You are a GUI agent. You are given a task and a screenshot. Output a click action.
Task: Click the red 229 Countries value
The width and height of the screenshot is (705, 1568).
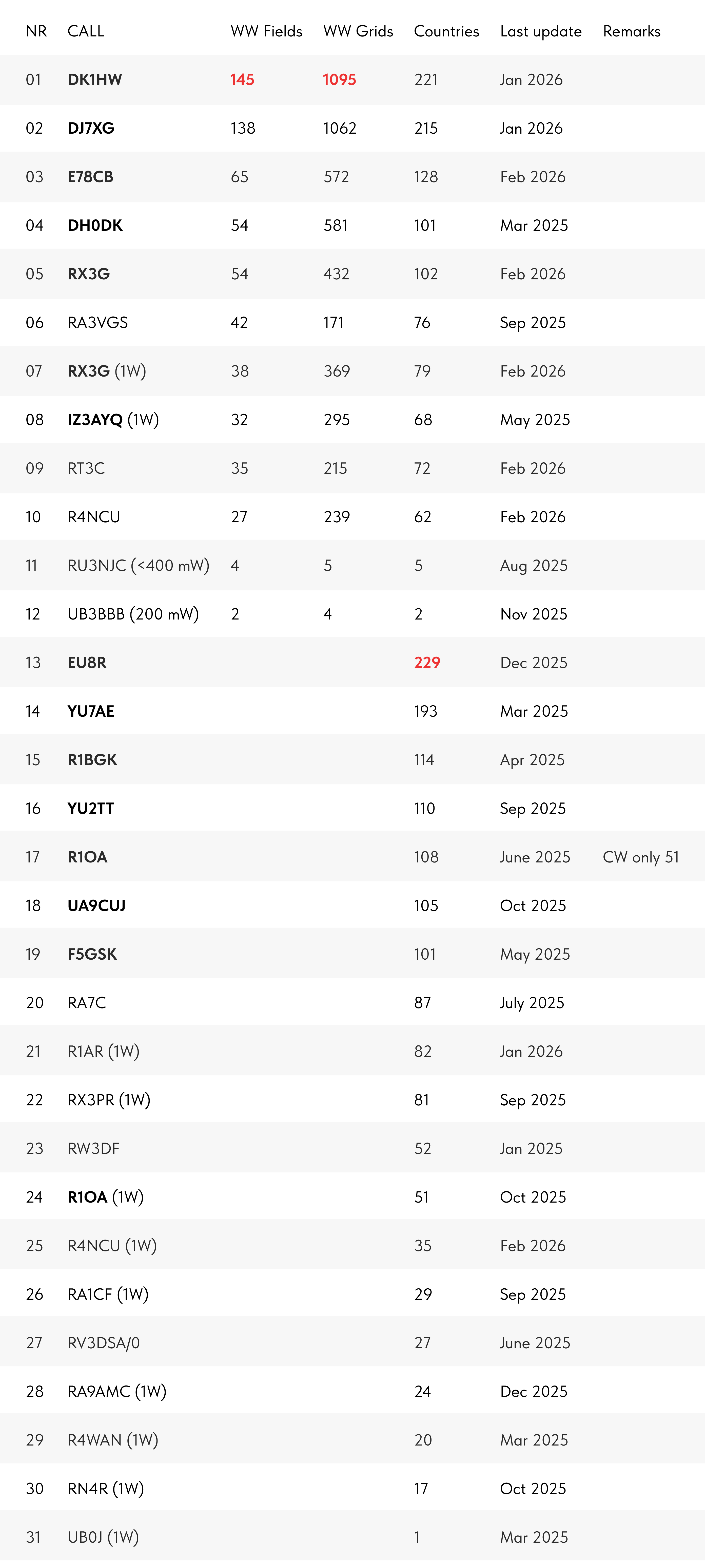coord(427,663)
